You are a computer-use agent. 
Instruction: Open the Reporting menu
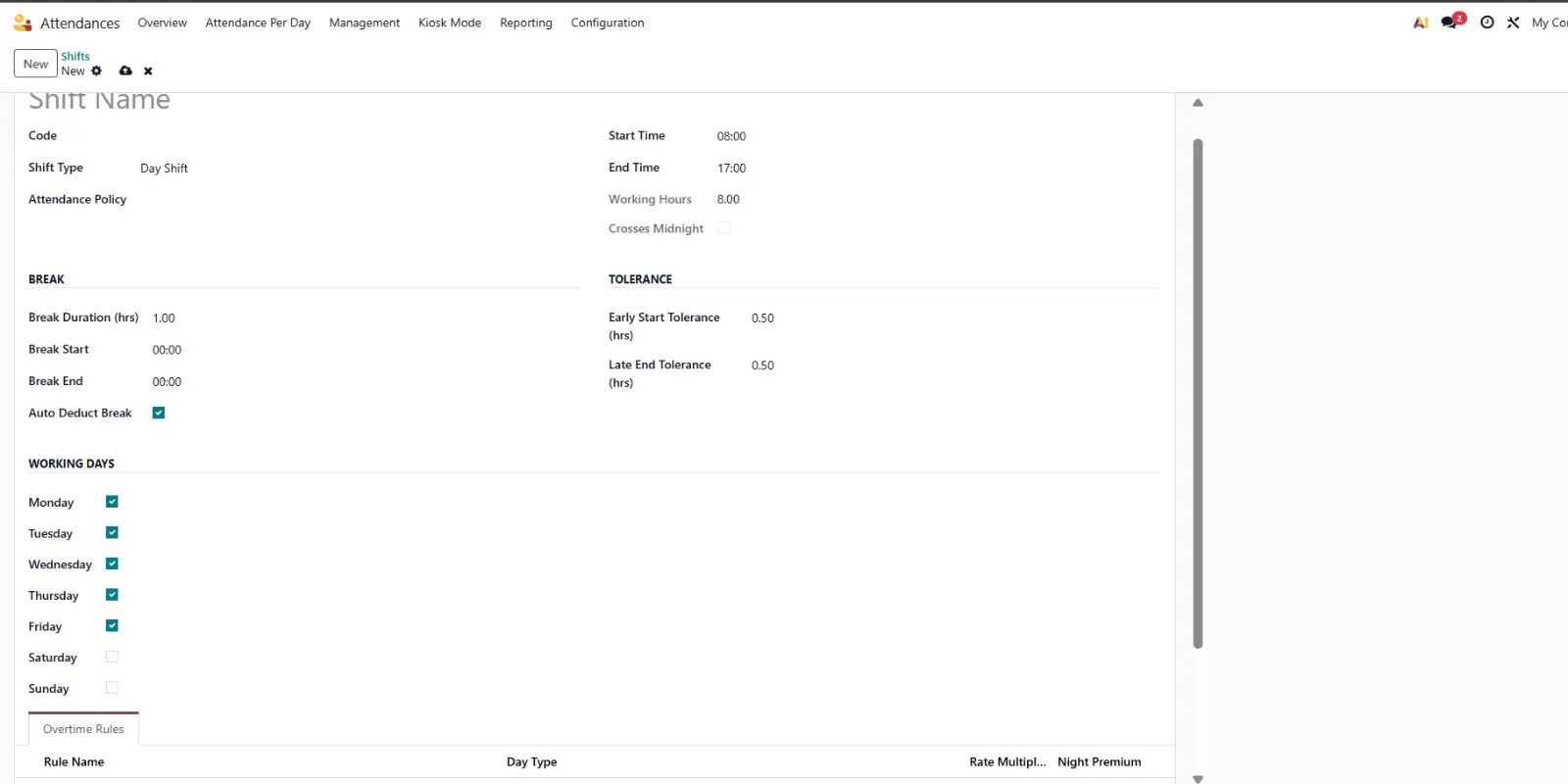525,23
